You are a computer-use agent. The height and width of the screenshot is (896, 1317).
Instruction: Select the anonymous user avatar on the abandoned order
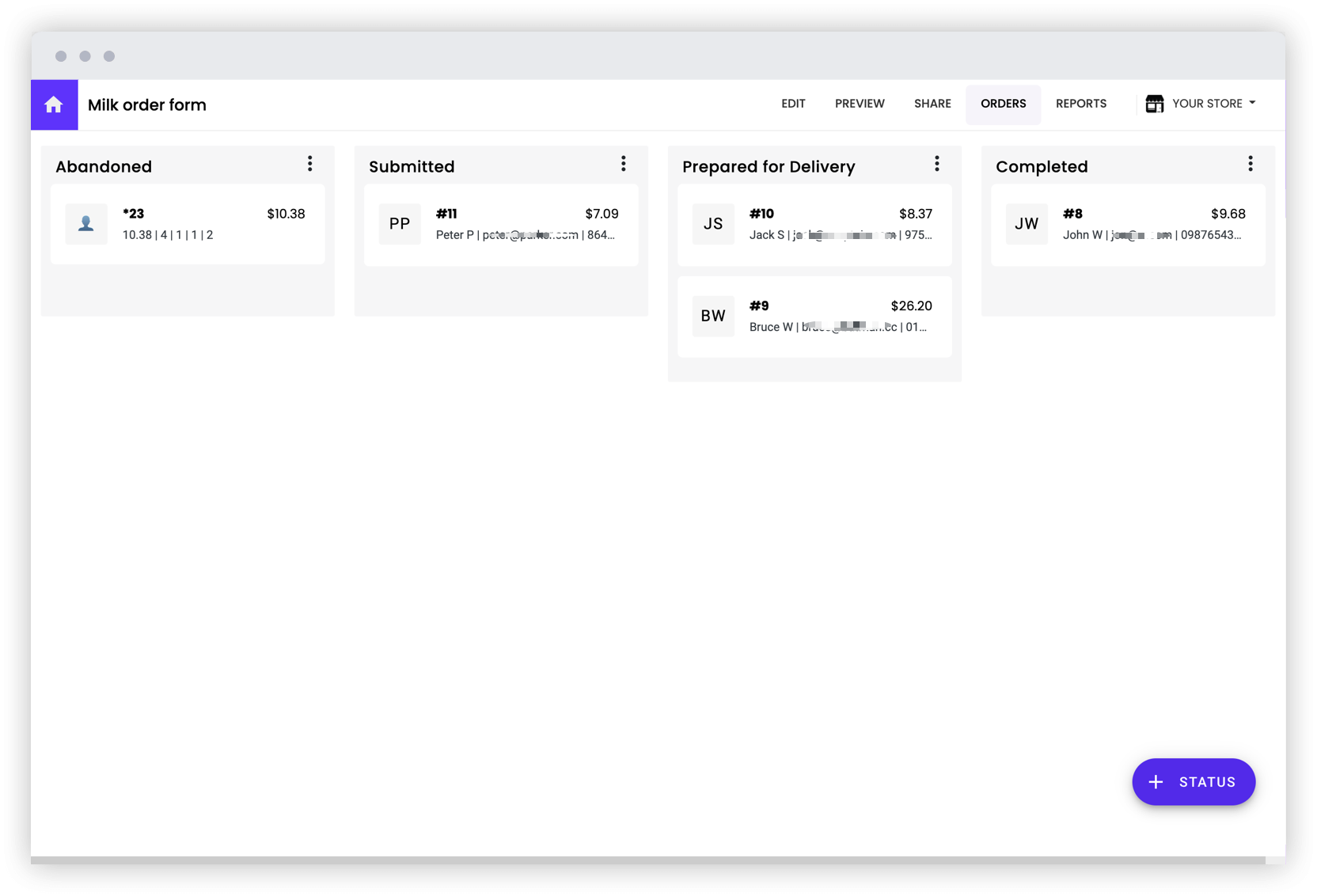click(86, 224)
